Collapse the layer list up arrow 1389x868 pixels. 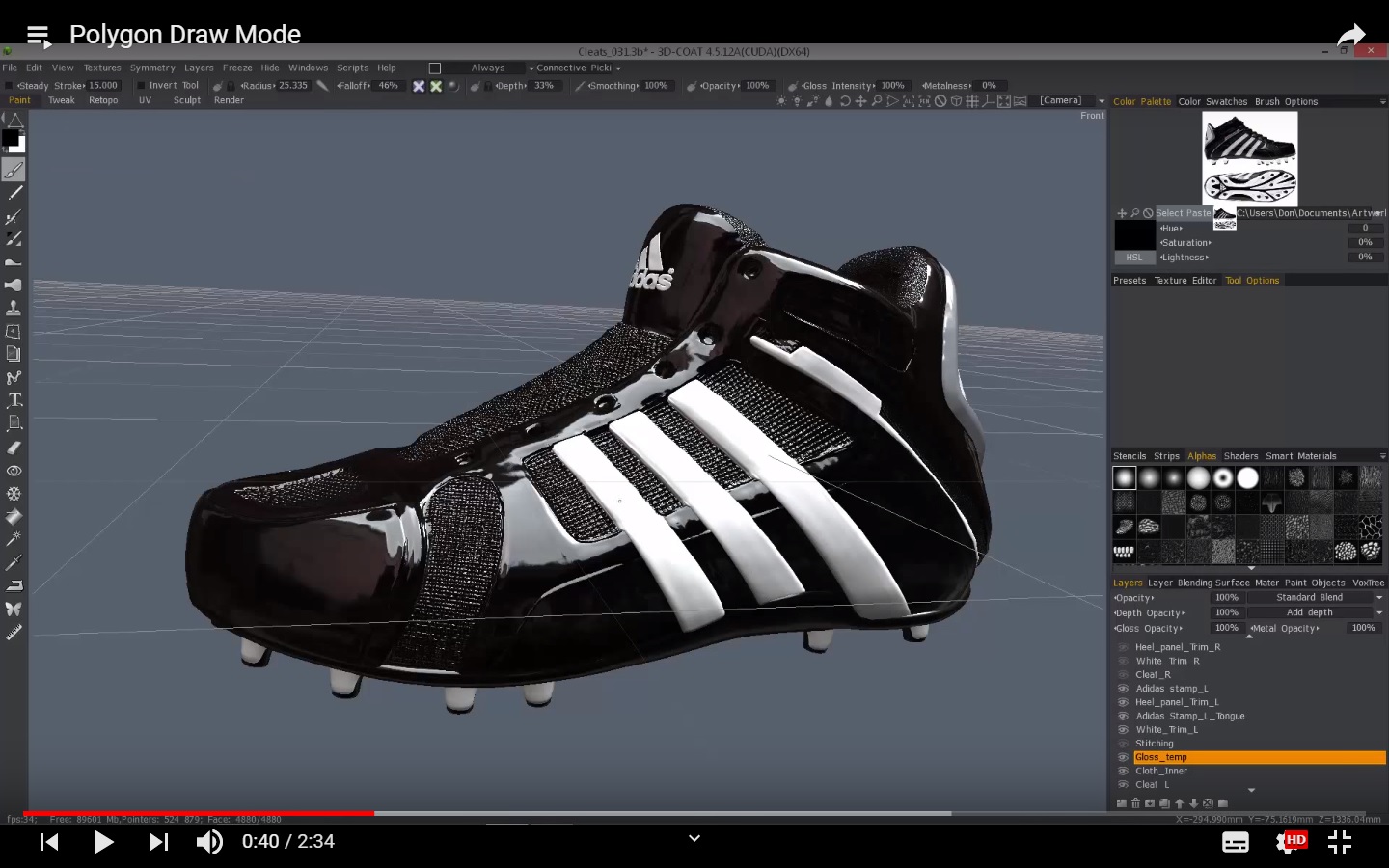[x=1250, y=637]
